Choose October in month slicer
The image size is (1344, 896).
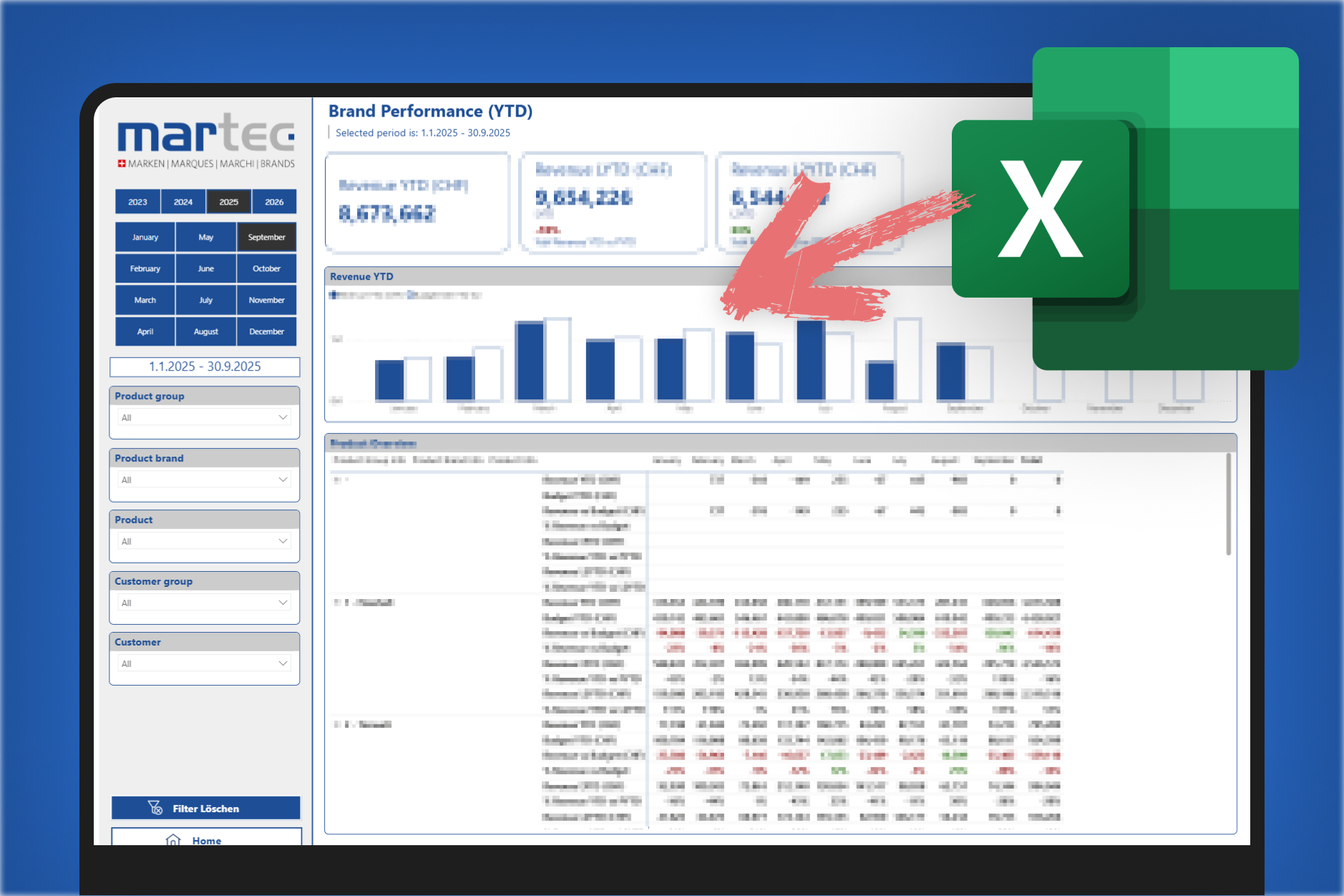coord(267,268)
